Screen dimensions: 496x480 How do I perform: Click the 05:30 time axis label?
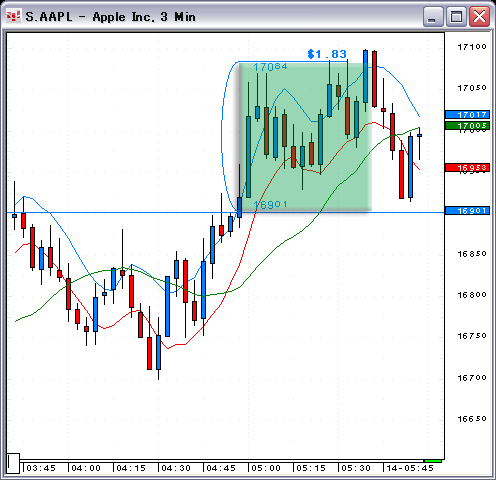[356, 468]
